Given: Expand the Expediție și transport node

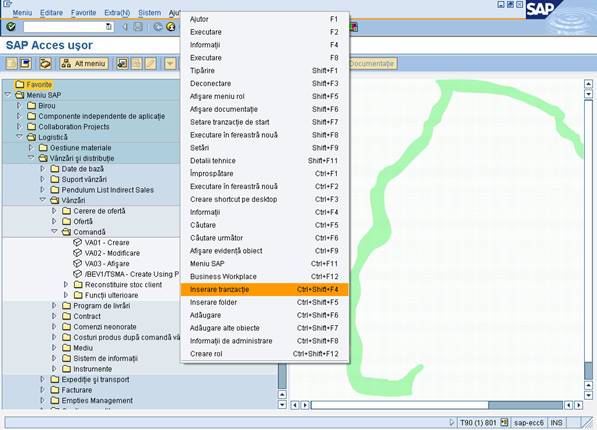Looking at the screenshot, I should 43,379.
